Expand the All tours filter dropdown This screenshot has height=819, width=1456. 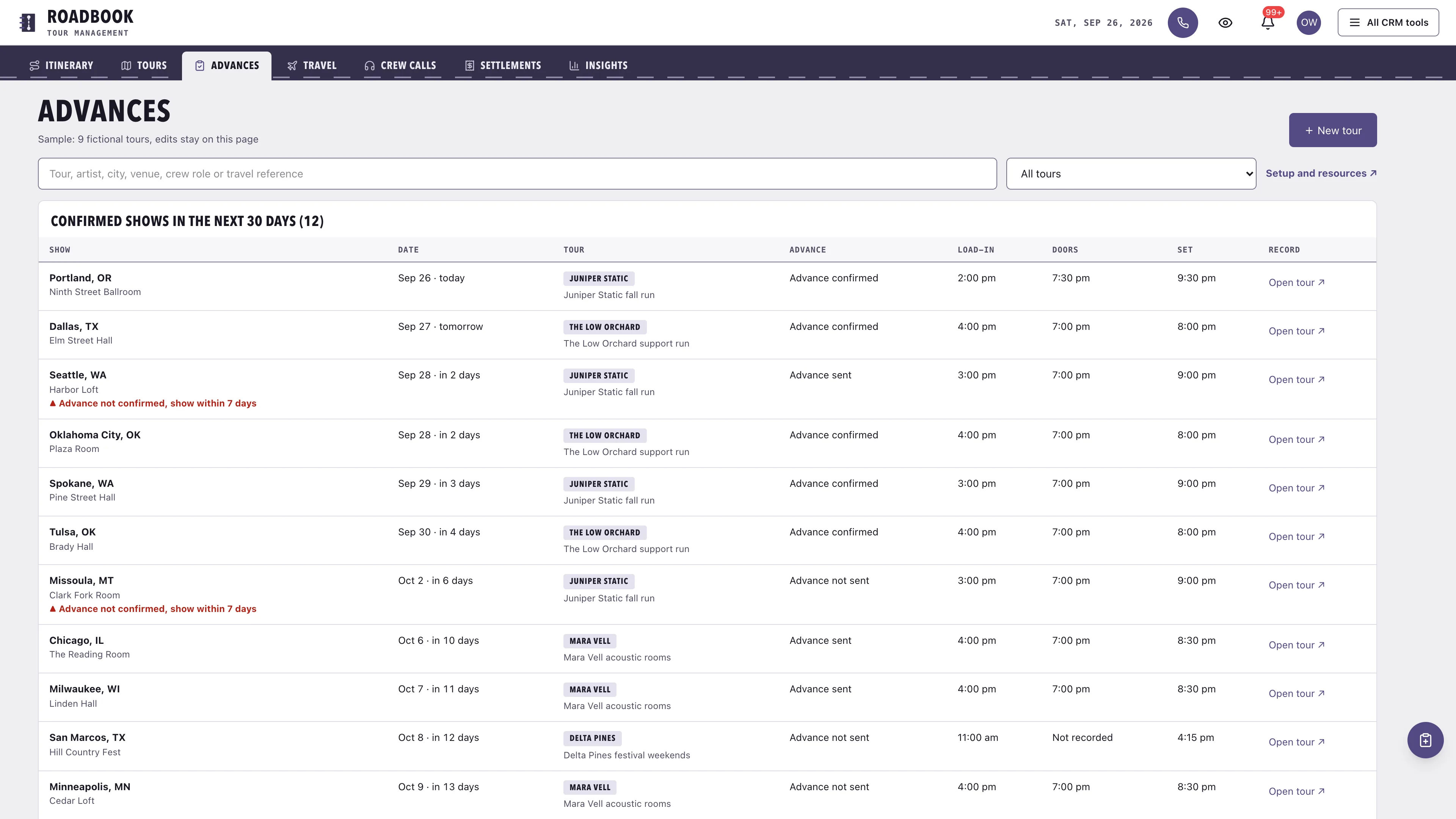(1131, 174)
